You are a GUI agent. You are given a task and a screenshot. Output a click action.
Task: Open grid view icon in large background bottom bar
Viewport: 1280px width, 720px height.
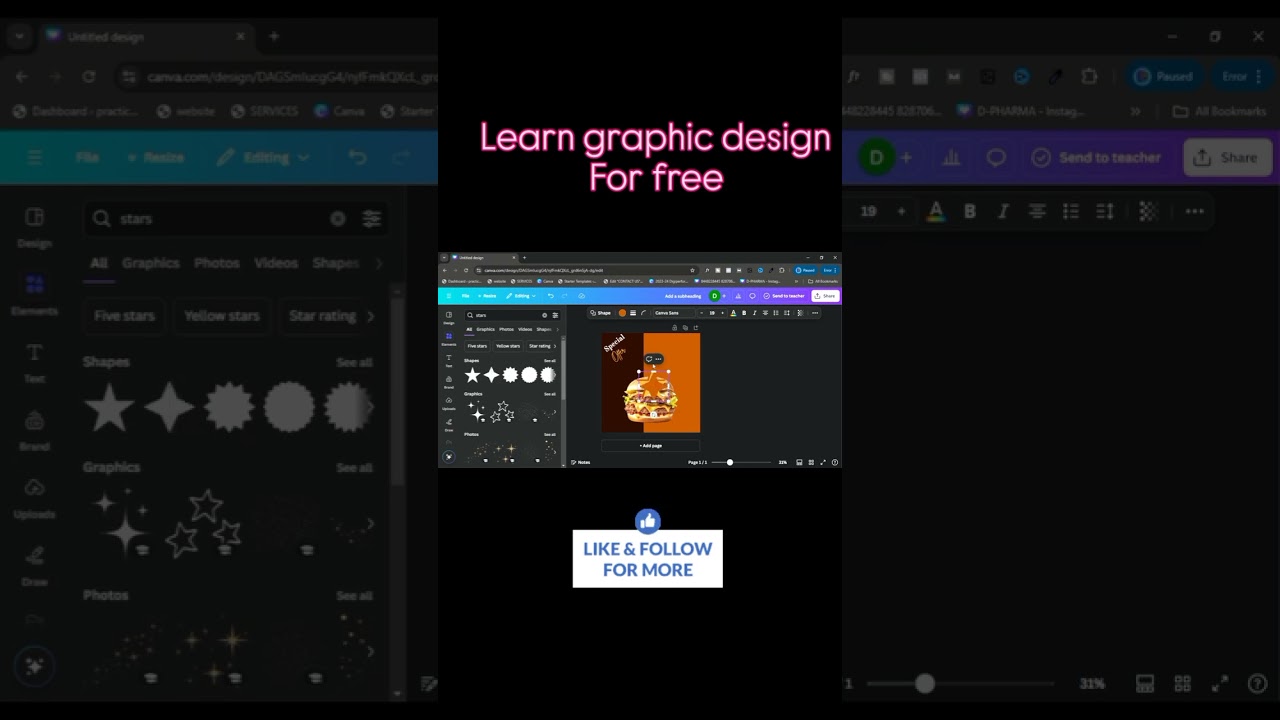(x=1183, y=684)
